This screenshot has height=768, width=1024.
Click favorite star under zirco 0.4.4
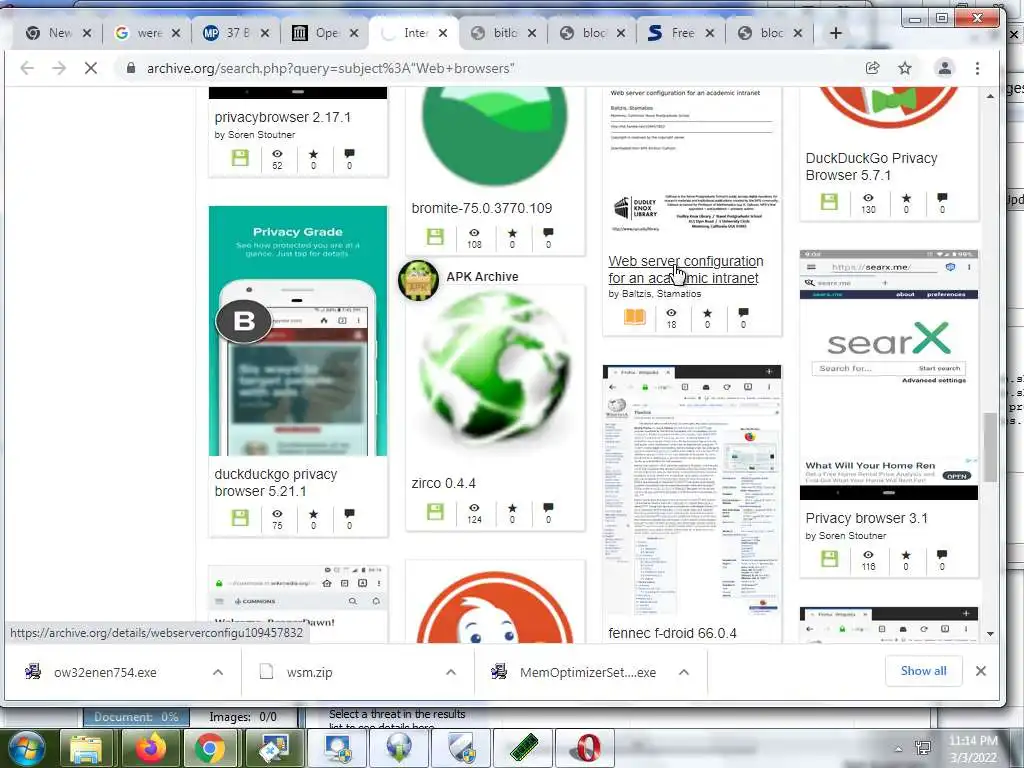[512, 507]
